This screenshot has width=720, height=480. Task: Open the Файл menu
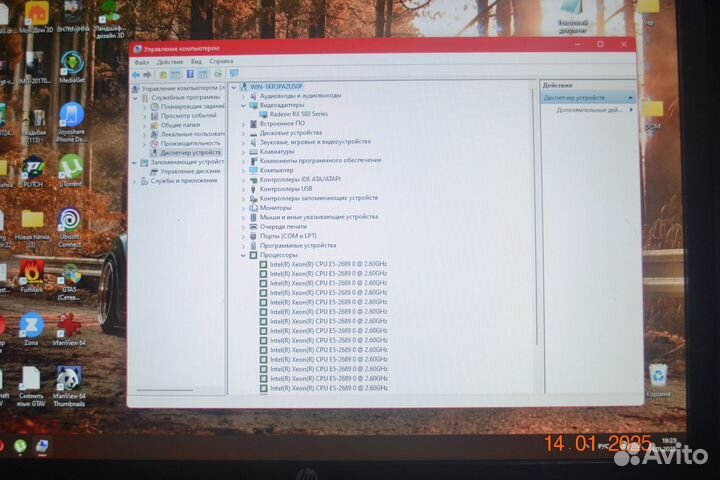point(141,62)
